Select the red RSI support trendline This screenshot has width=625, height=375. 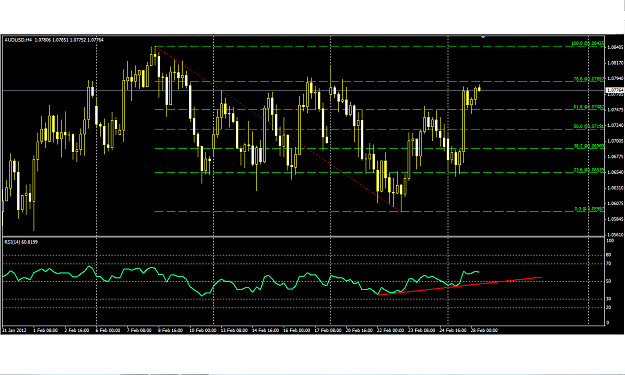[x=460, y=286]
